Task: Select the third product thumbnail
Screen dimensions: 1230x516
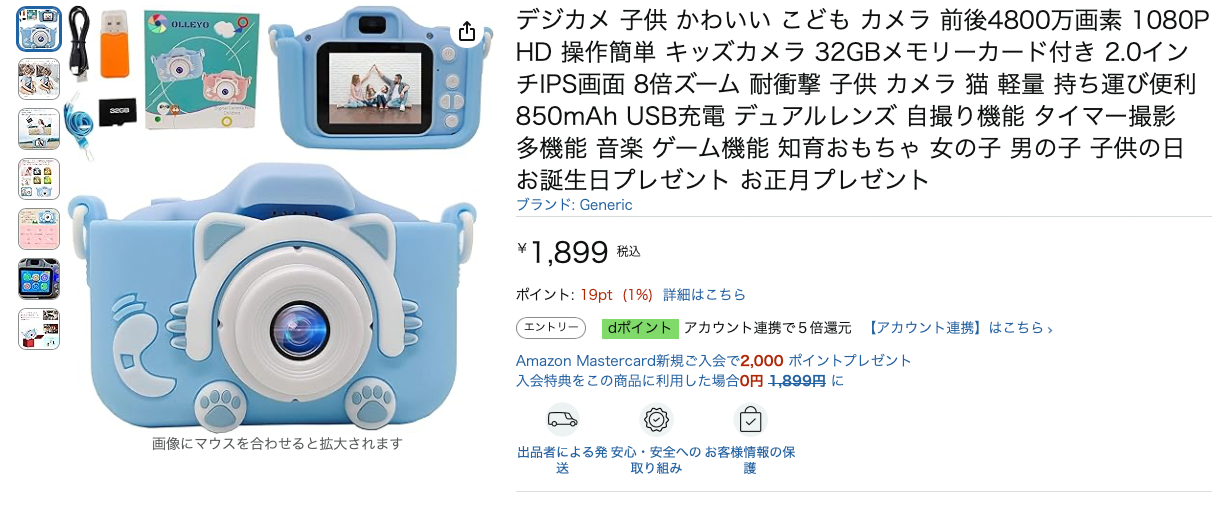Action: (x=39, y=129)
